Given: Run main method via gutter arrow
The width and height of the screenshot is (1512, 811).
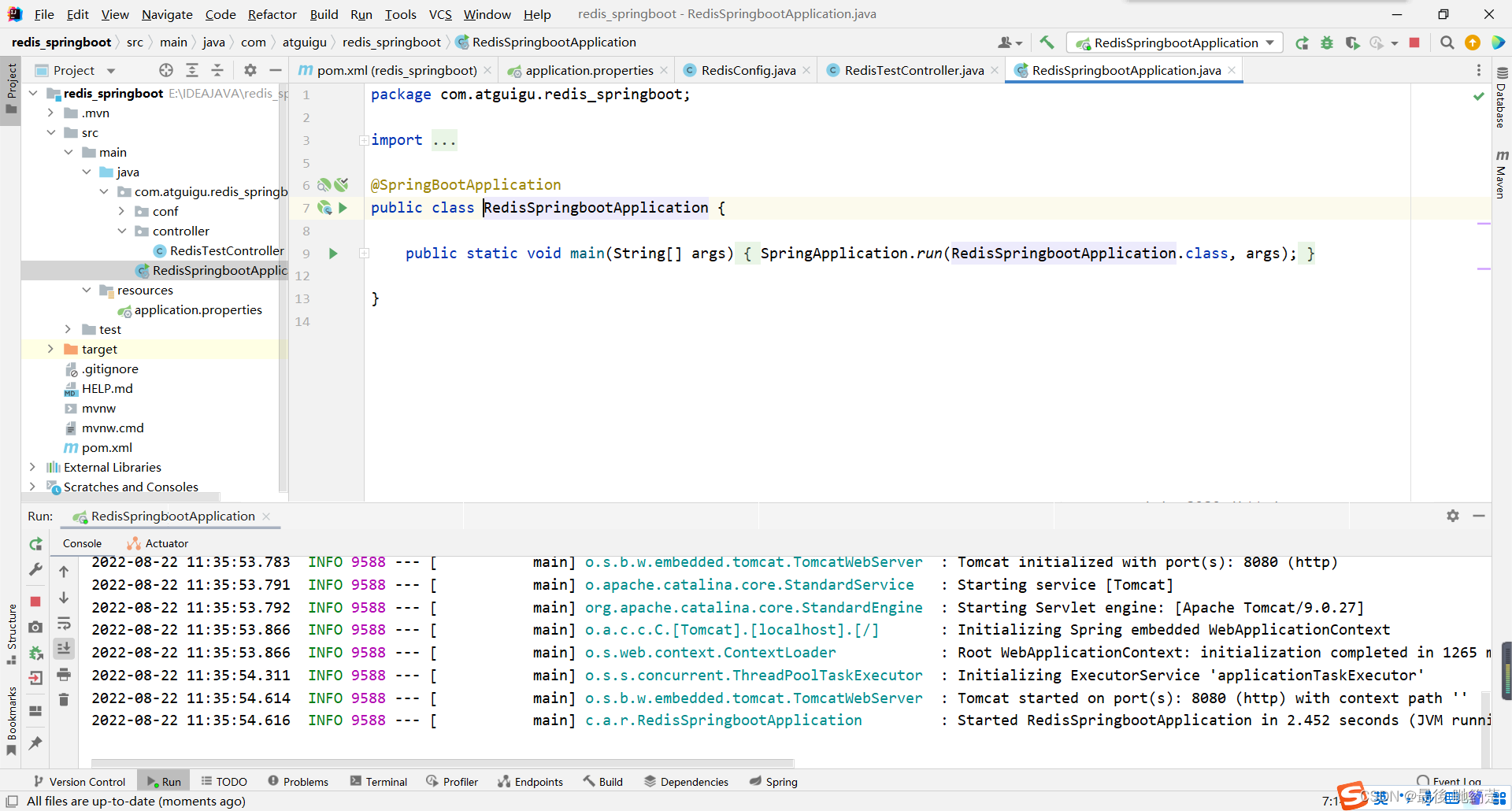Looking at the screenshot, I should 333,254.
